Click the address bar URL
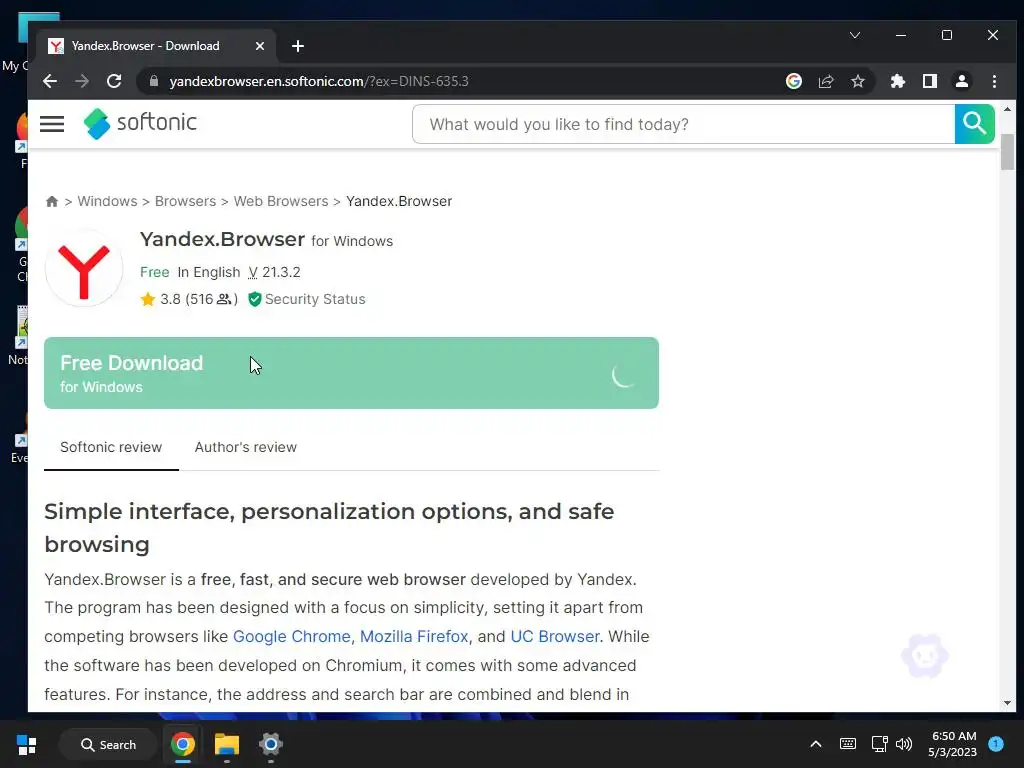The height and width of the screenshot is (768, 1024). (319, 81)
